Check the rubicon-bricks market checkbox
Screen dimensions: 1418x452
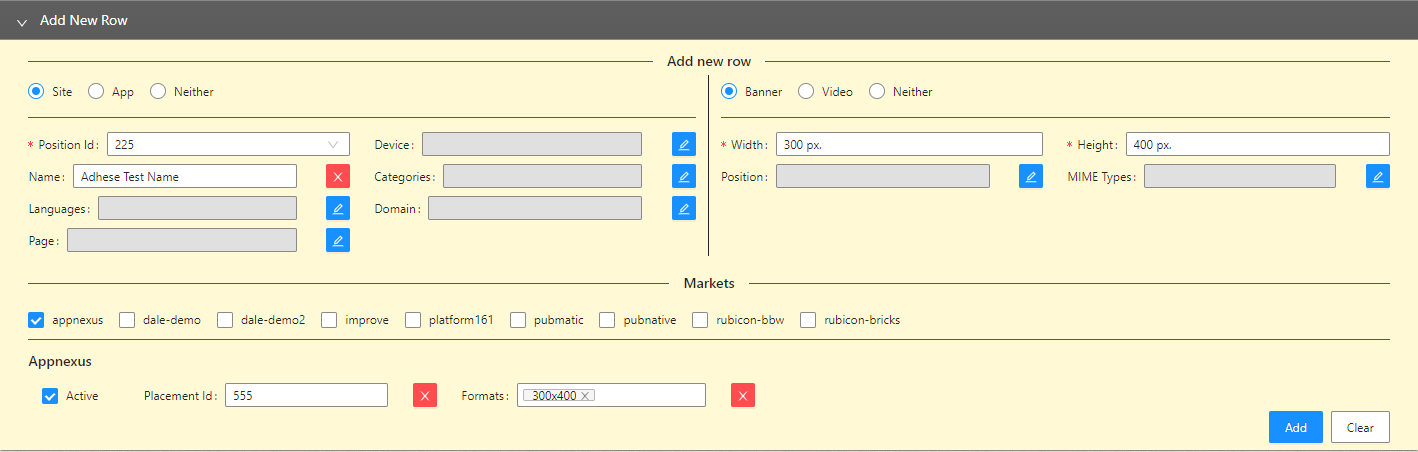coord(808,320)
